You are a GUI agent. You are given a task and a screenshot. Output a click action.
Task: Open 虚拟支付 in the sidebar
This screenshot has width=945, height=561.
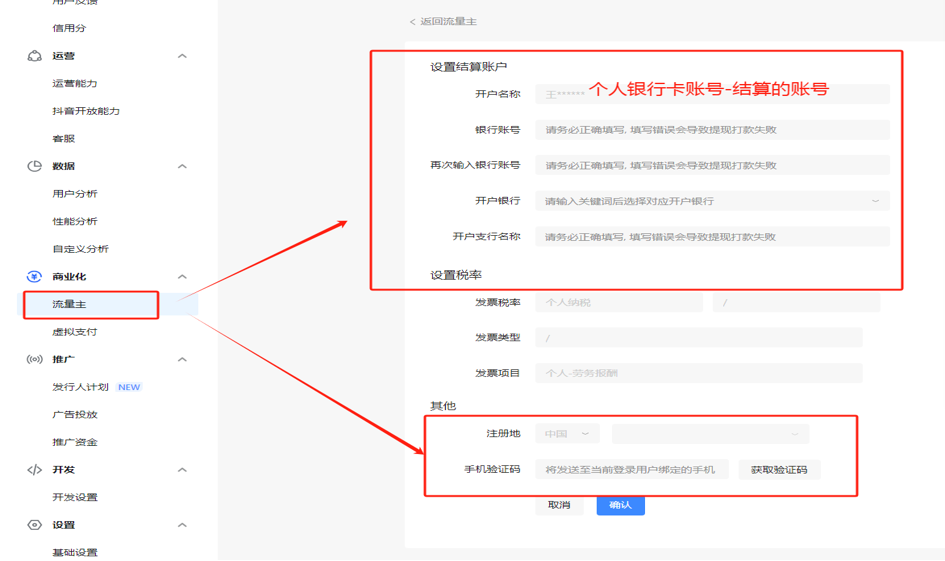[75, 332]
